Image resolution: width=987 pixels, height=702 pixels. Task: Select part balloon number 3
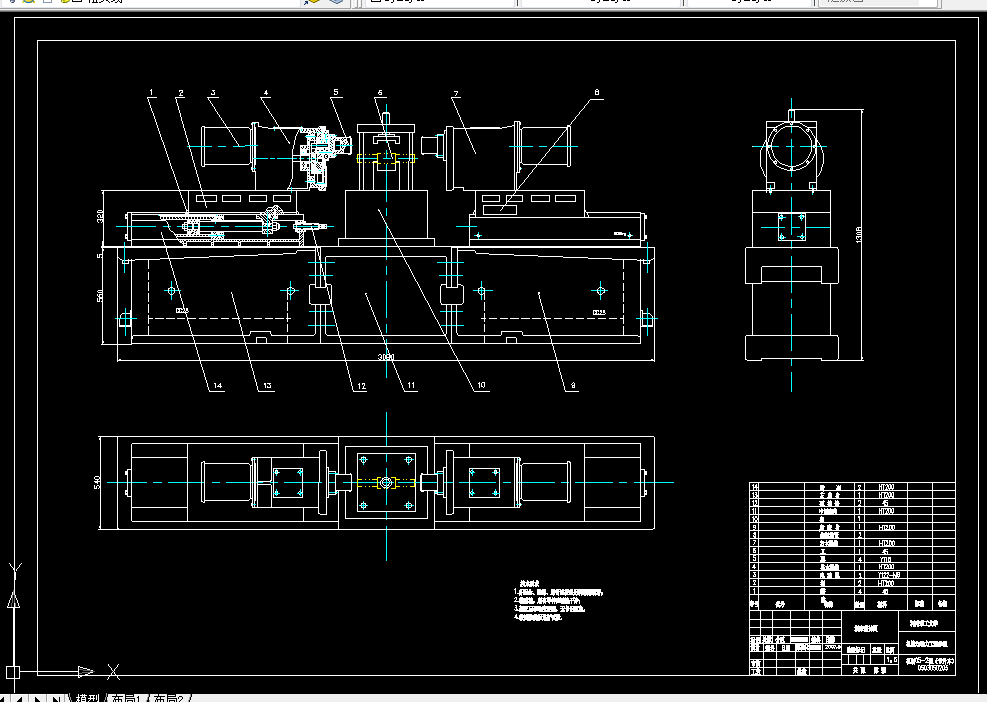(x=213, y=93)
